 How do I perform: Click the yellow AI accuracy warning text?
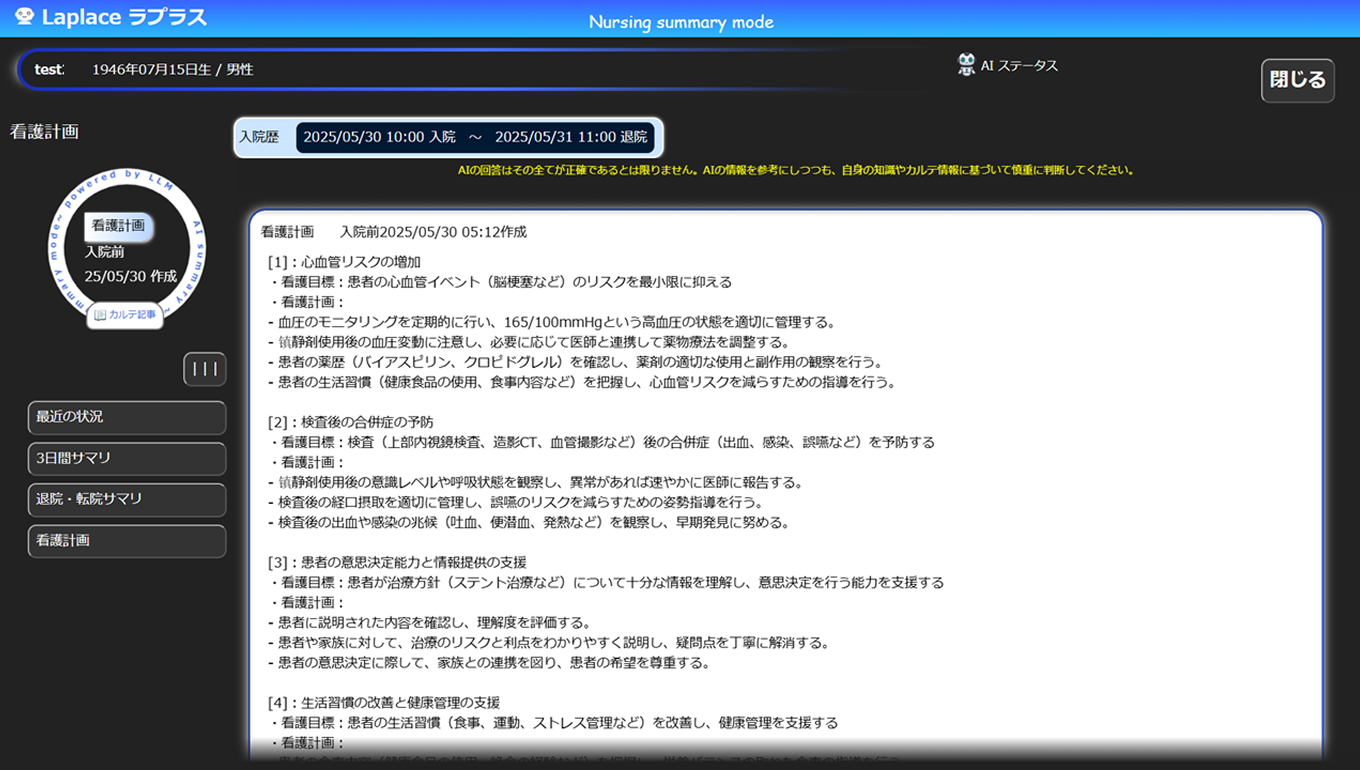tap(795, 170)
